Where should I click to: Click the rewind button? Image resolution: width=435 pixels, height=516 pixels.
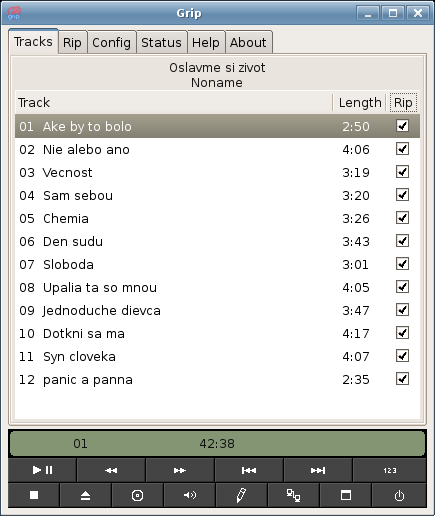(111, 470)
